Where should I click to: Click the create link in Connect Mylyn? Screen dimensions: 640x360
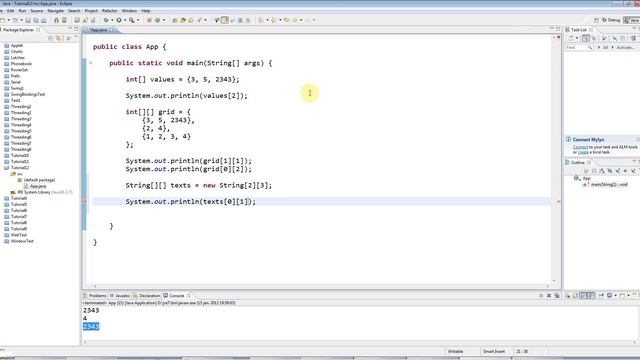(583, 152)
